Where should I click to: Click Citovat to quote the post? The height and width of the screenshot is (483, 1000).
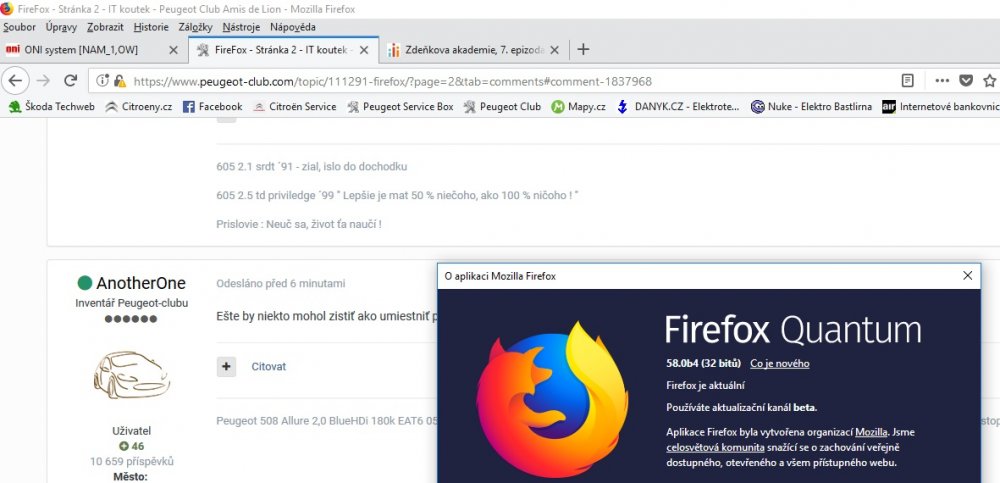[x=268, y=367]
